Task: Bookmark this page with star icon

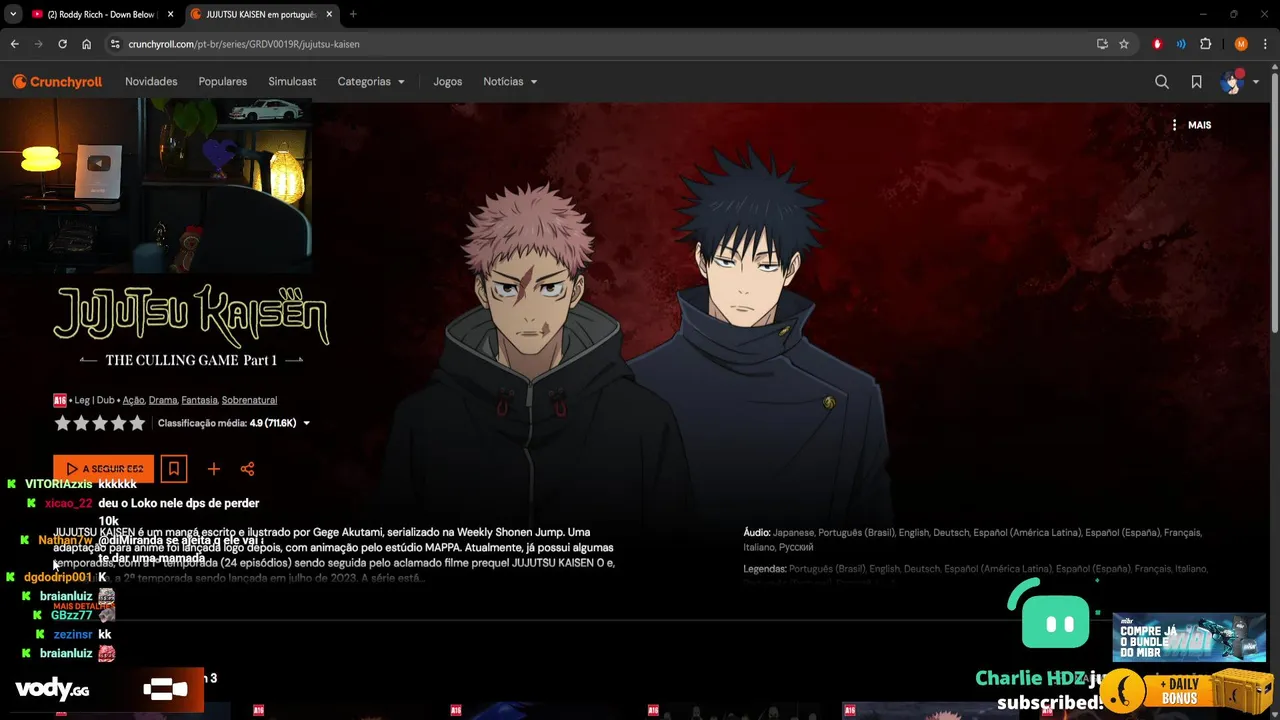Action: pyautogui.click(x=1124, y=44)
